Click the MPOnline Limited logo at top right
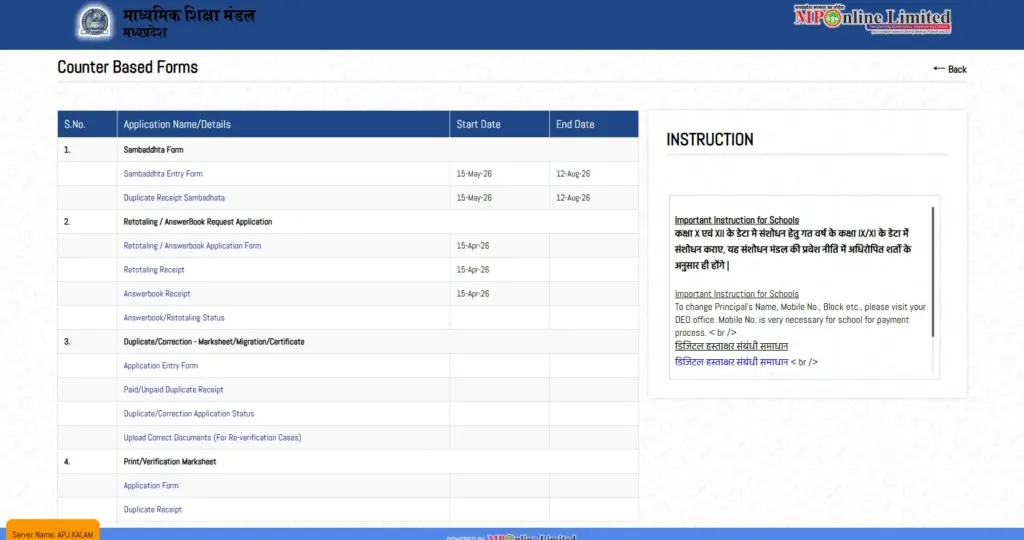This screenshot has width=1024, height=540. [x=872, y=19]
